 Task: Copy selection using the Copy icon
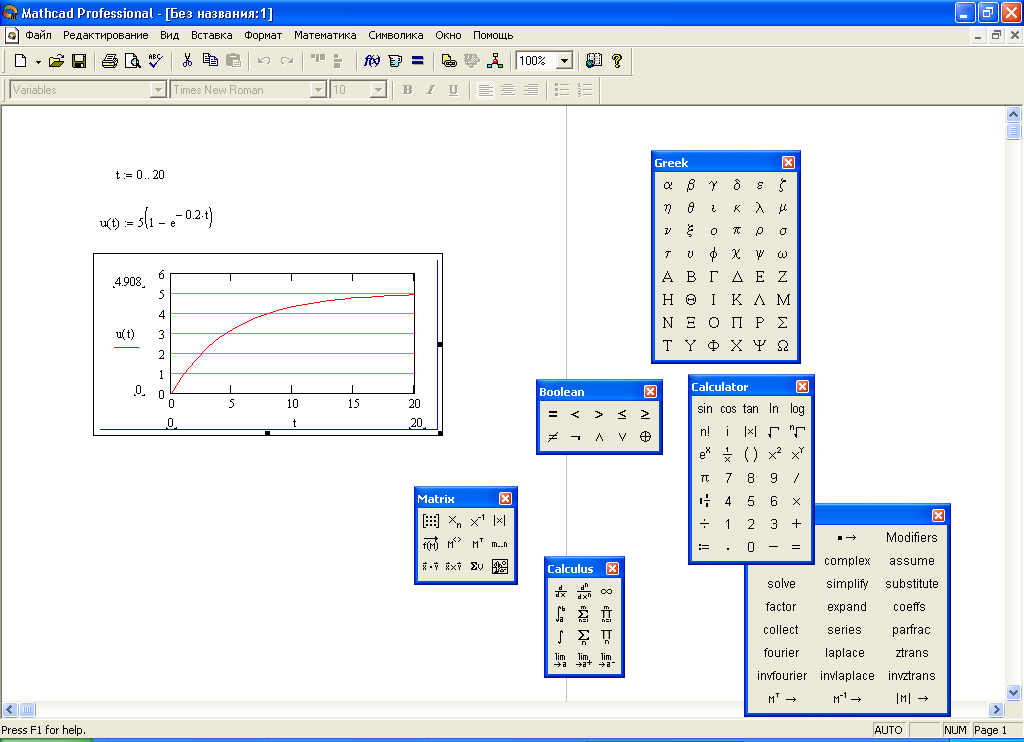[x=210, y=61]
